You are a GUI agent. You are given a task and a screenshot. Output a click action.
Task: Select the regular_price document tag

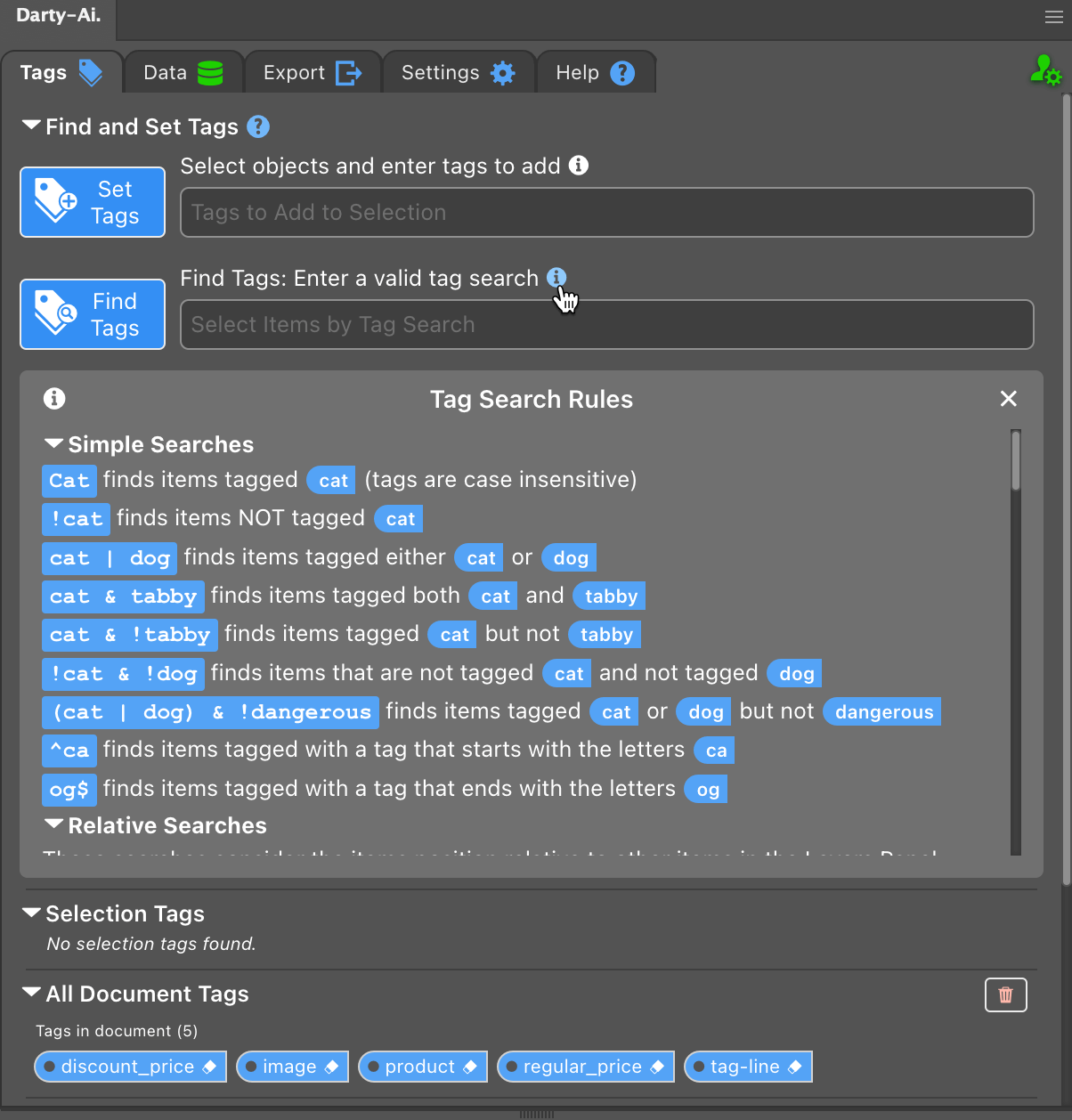tap(585, 1067)
